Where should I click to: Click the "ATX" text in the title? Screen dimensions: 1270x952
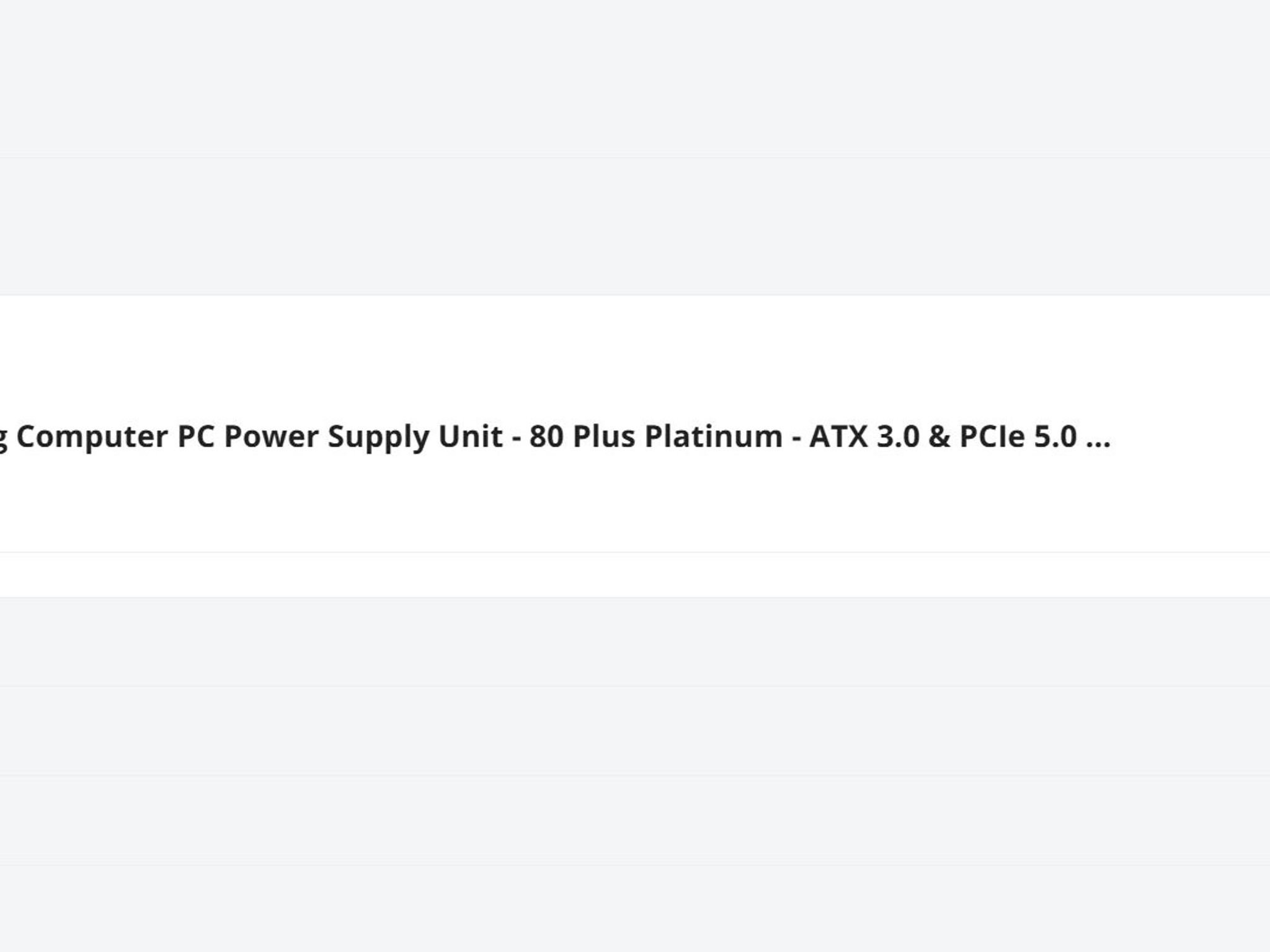838,436
